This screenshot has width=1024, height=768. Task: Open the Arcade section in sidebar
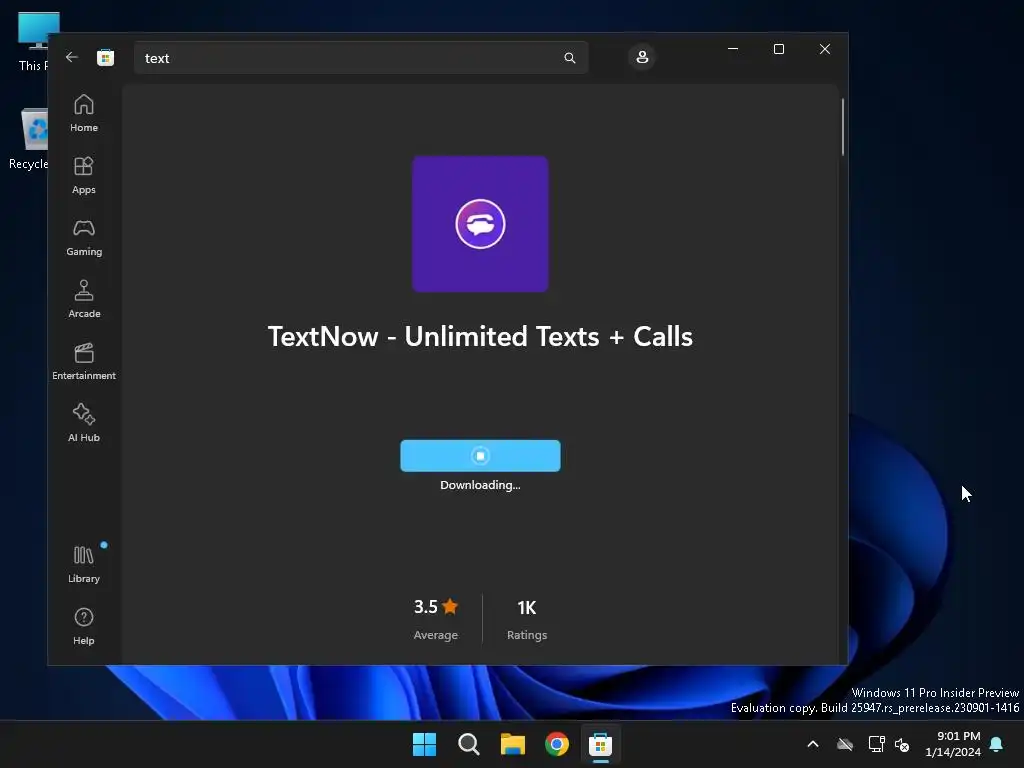point(84,300)
